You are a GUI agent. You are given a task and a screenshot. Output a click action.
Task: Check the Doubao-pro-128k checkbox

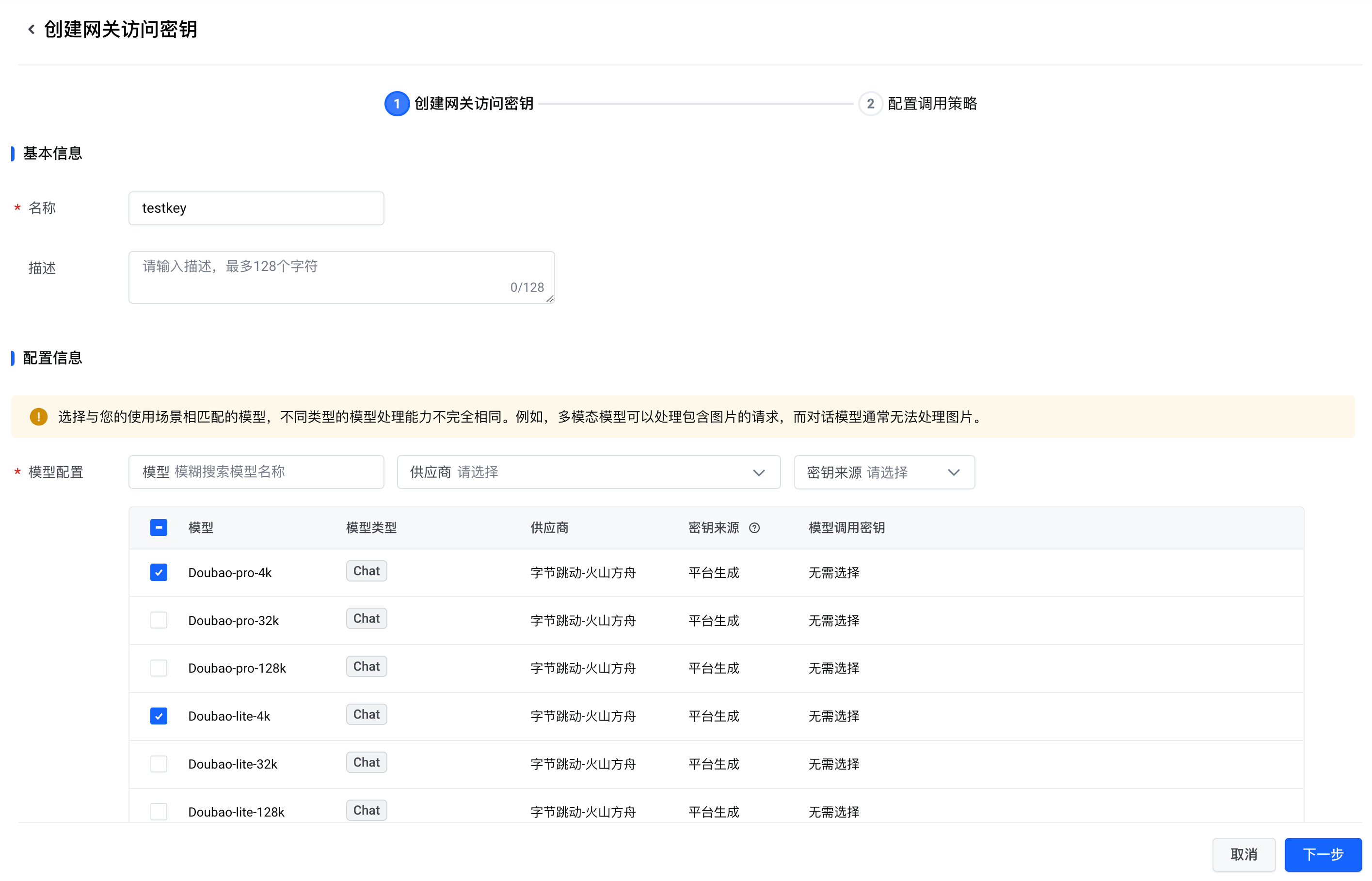pos(159,668)
